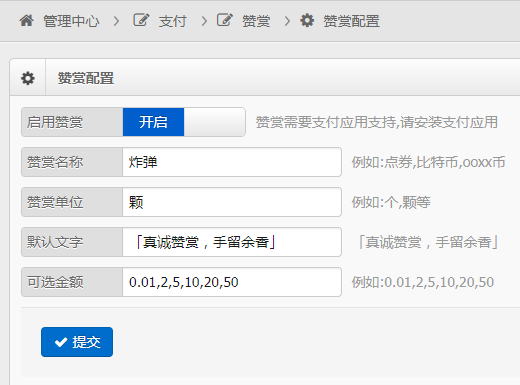Screen dimensions: 520x385
Task: Click chevron separator after 管理中心
Action: click(x=116, y=21)
